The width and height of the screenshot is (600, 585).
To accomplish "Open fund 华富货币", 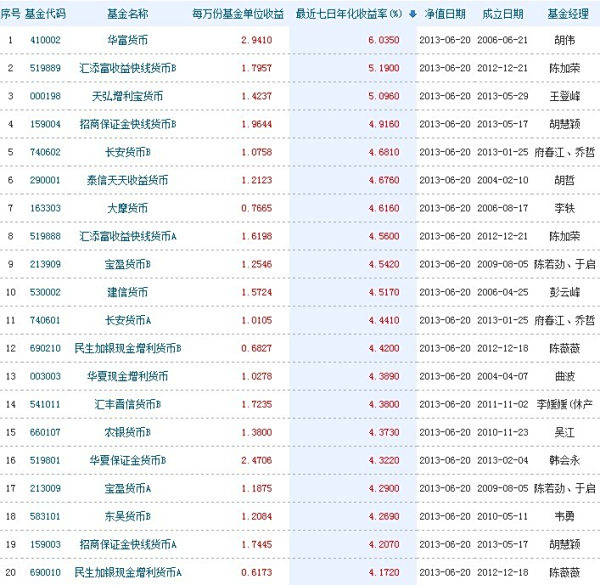I will click(127, 40).
